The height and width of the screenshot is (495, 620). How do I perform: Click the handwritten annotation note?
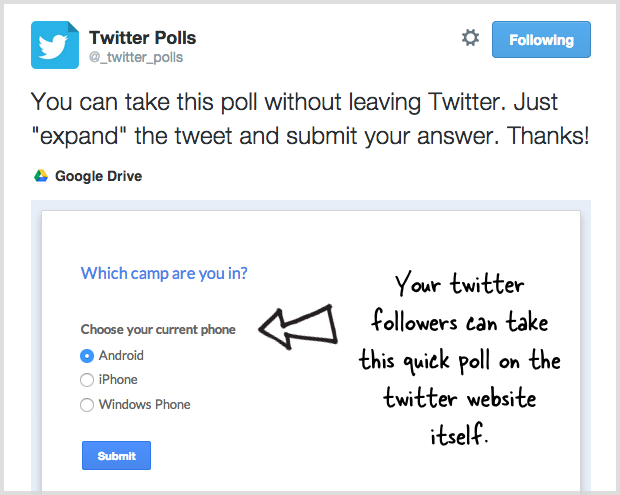pos(459,358)
